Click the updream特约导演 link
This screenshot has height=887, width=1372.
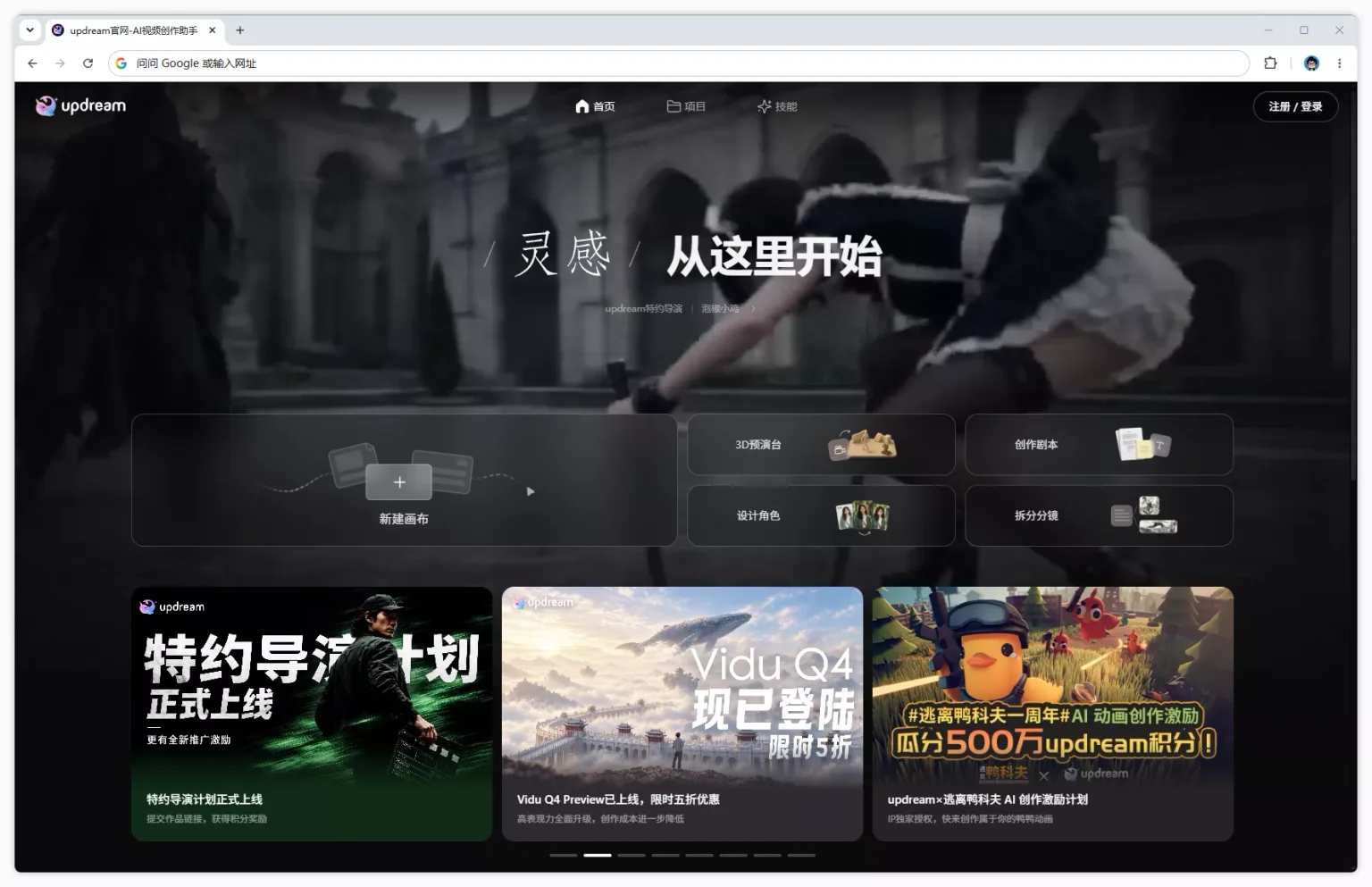point(643,309)
